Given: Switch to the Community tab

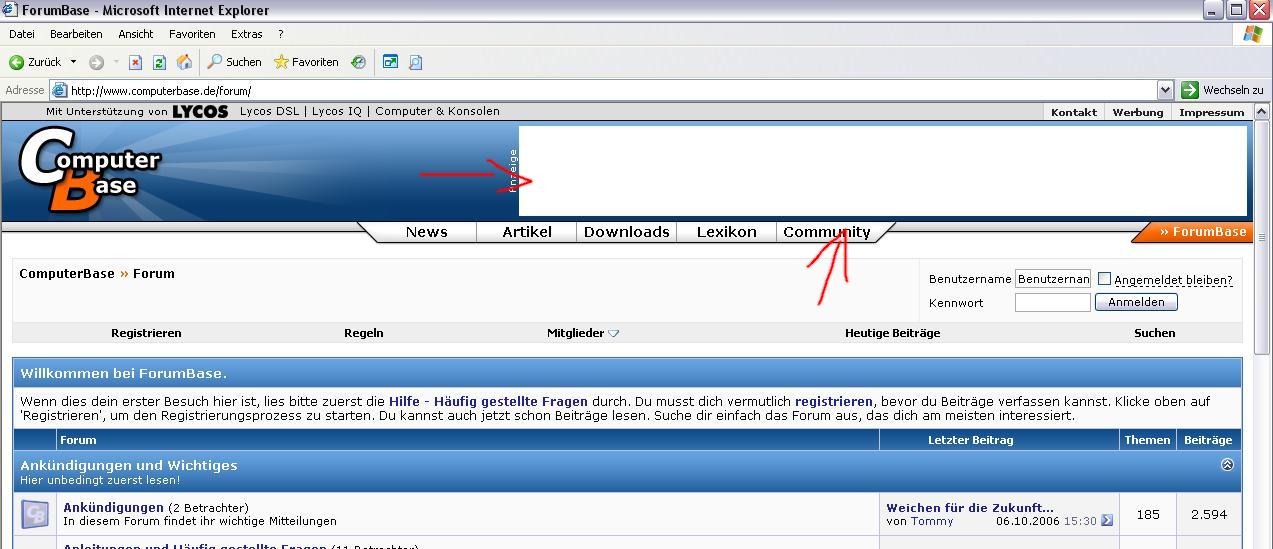Looking at the screenshot, I should (827, 232).
